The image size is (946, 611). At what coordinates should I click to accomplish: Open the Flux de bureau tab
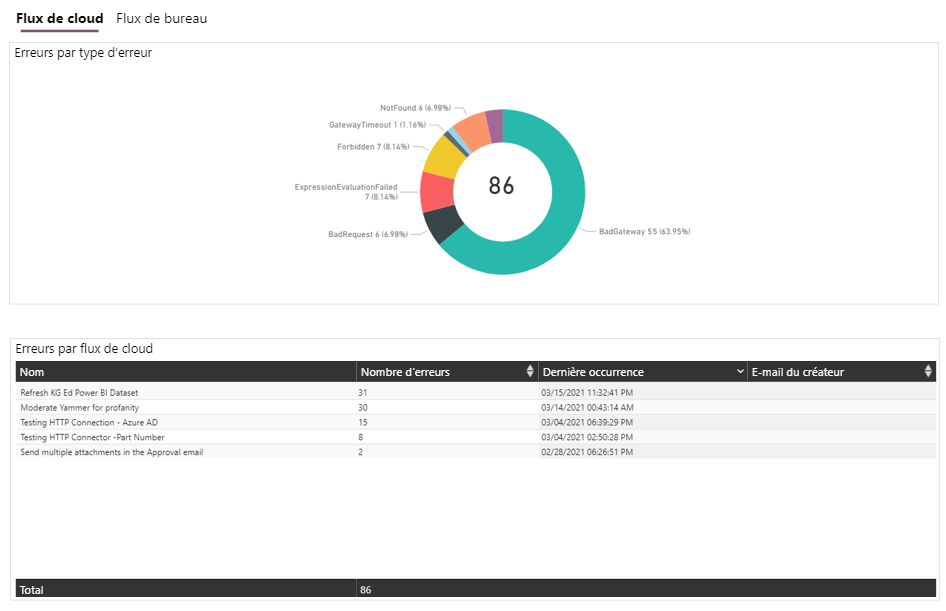[x=161, y=19]
